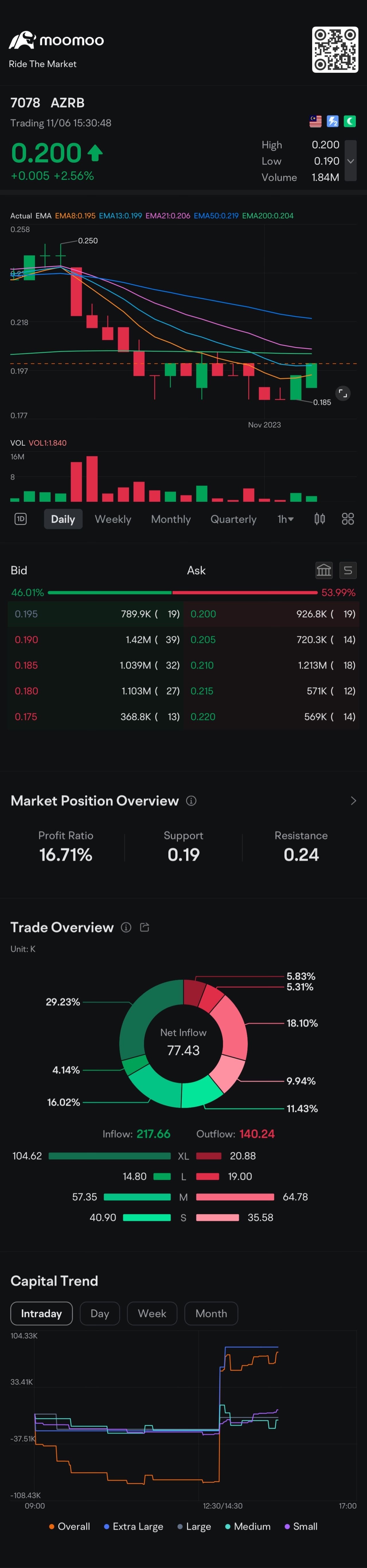Tap the 29.23% donut label

63,1002
